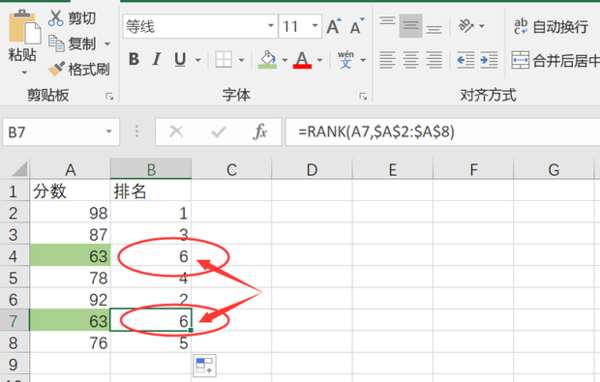The width and height of the screenshot is (600, 382).
Task: Click the Wrap Text (自动换行) button
Action: tap(551, 26)
